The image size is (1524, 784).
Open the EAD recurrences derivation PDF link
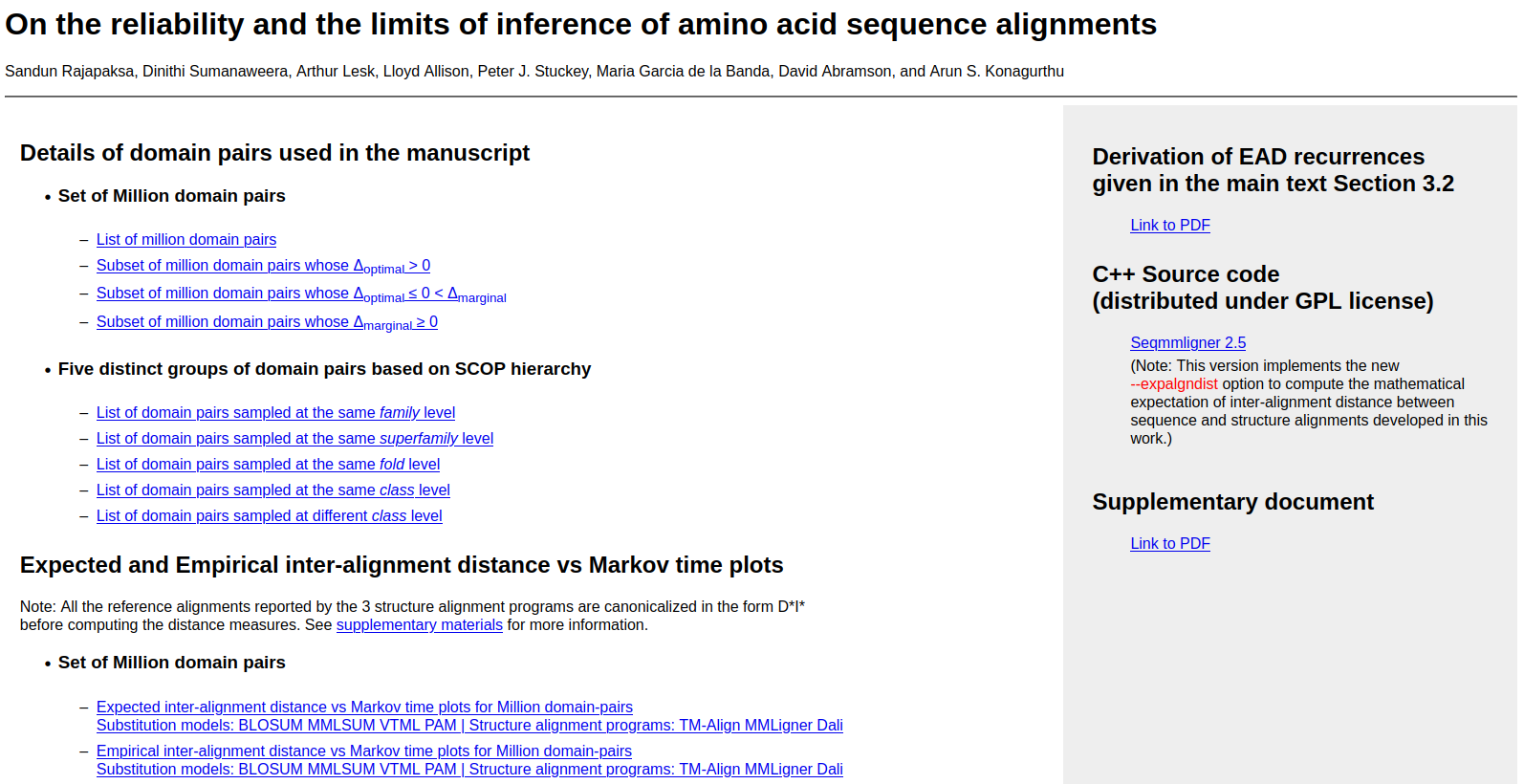(1169, 225)
